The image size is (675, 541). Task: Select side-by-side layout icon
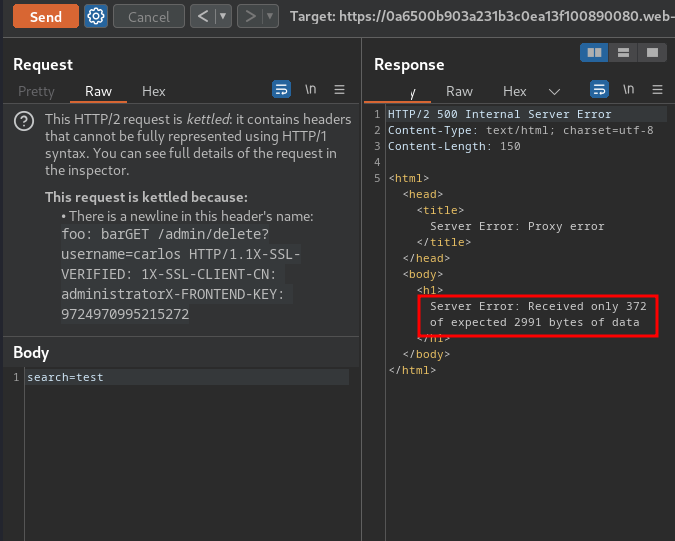[594, 53]
